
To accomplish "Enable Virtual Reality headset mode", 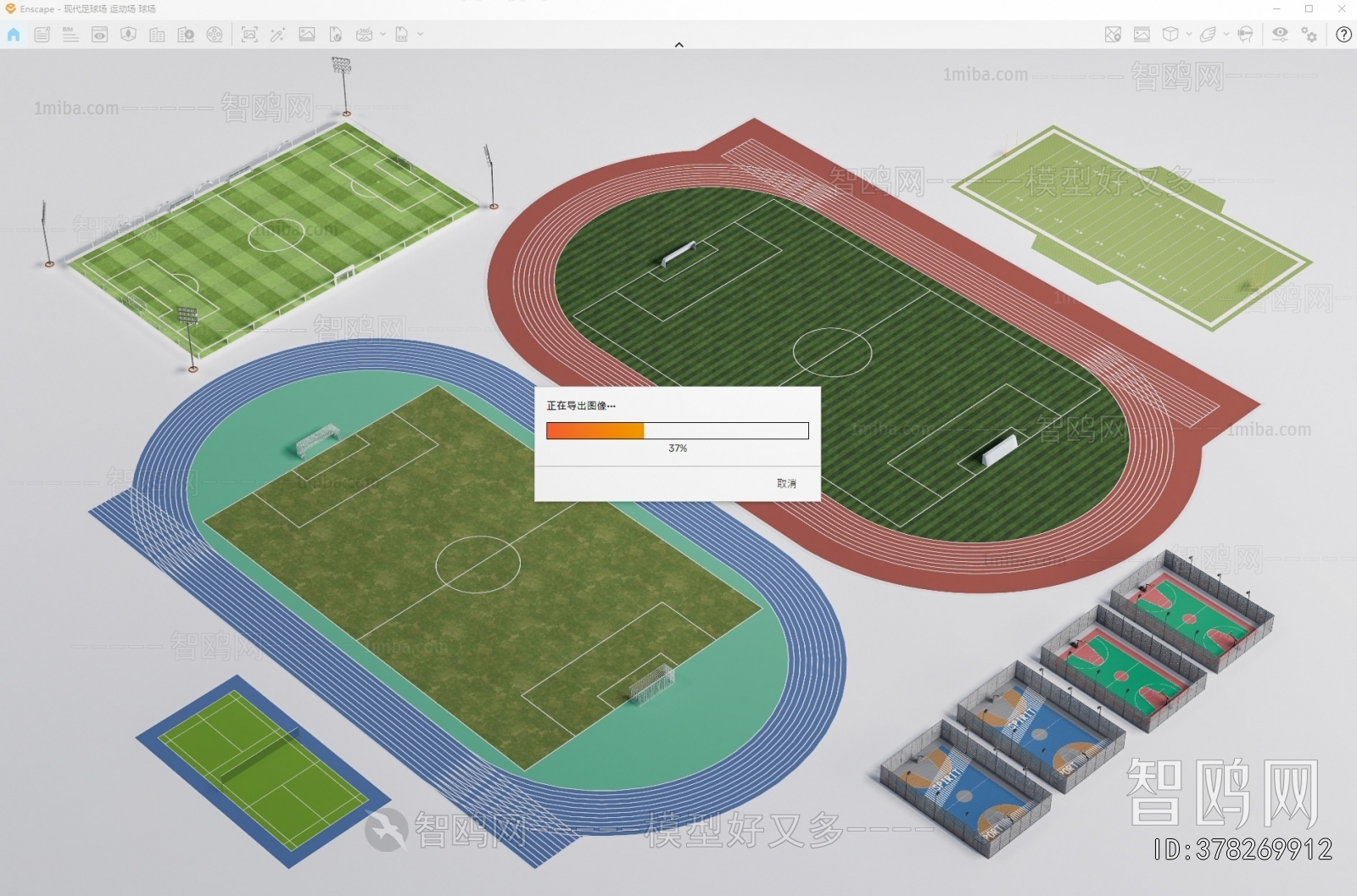I will click(x=1245, y=34).
